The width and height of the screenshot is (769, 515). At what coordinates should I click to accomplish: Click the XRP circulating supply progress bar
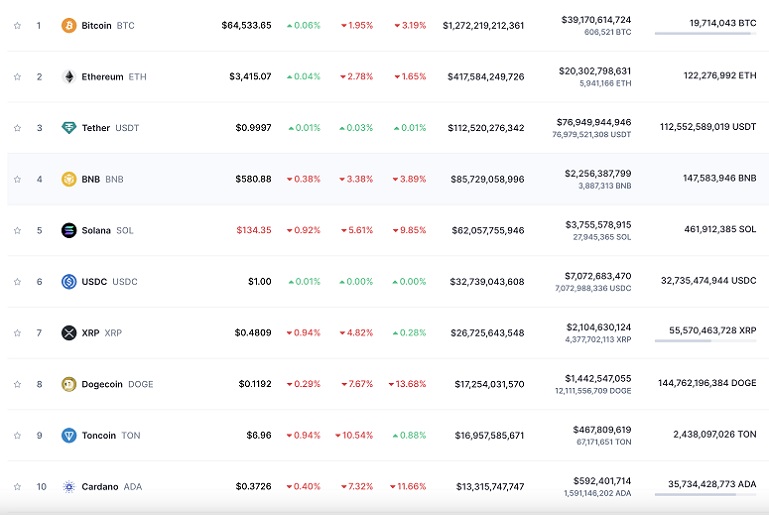point(705,341)
